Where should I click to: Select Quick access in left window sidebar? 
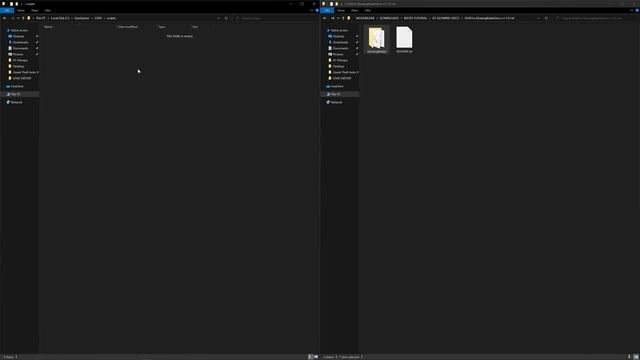coord(19,30)
